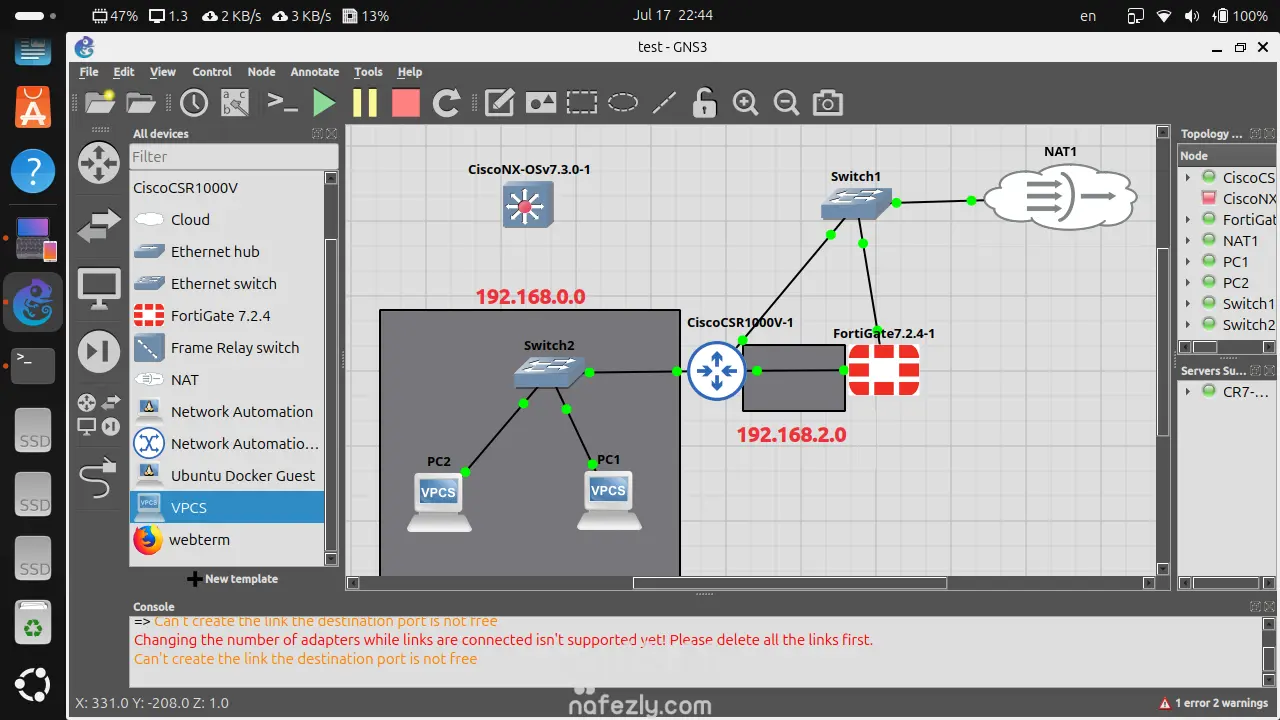Open the File menu

pyautogui.click(x=89, y=72)
